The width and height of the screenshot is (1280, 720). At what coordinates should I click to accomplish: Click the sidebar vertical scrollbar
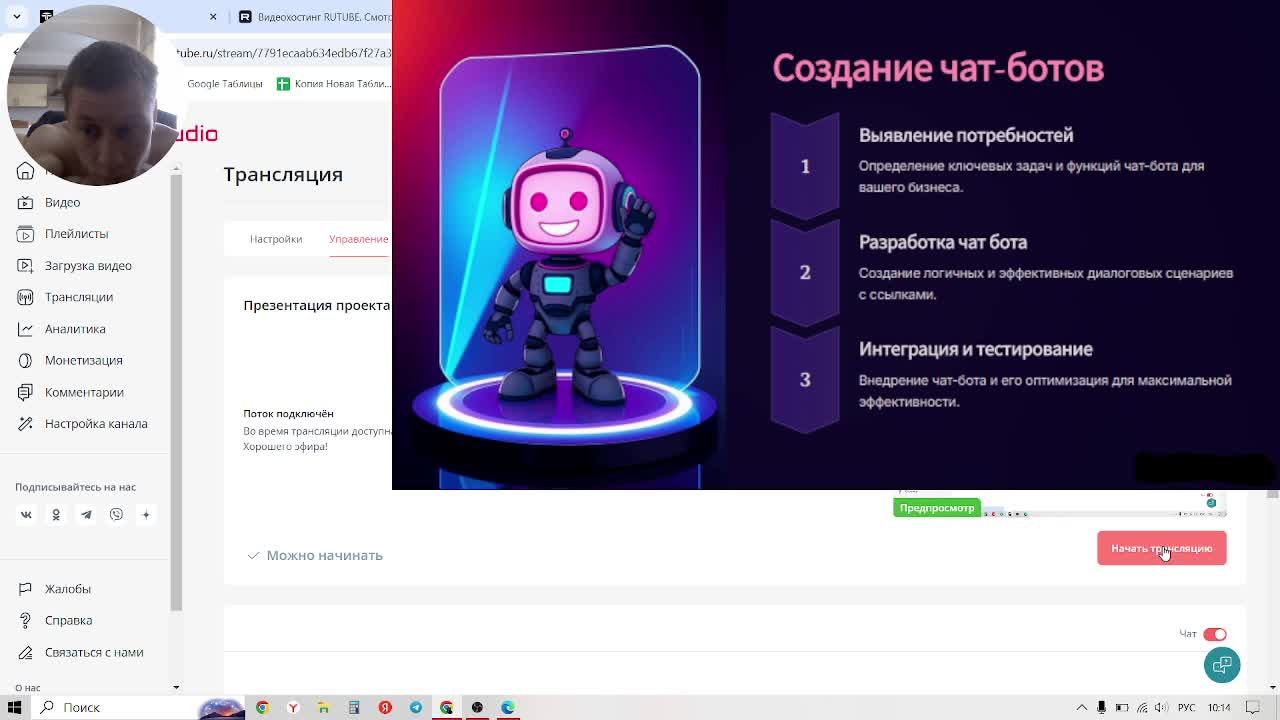(x=176, y=390)
